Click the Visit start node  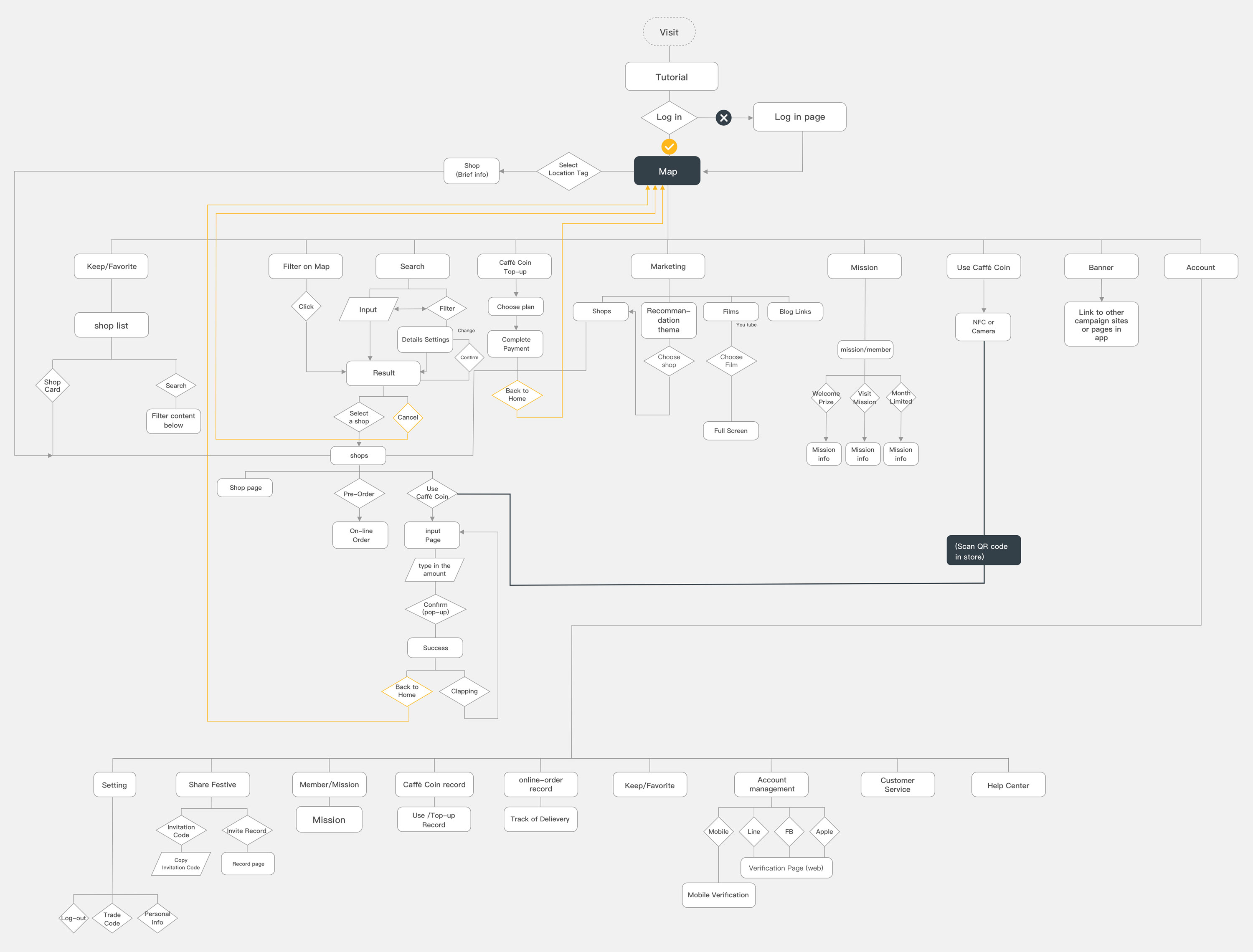coord(669,32)
